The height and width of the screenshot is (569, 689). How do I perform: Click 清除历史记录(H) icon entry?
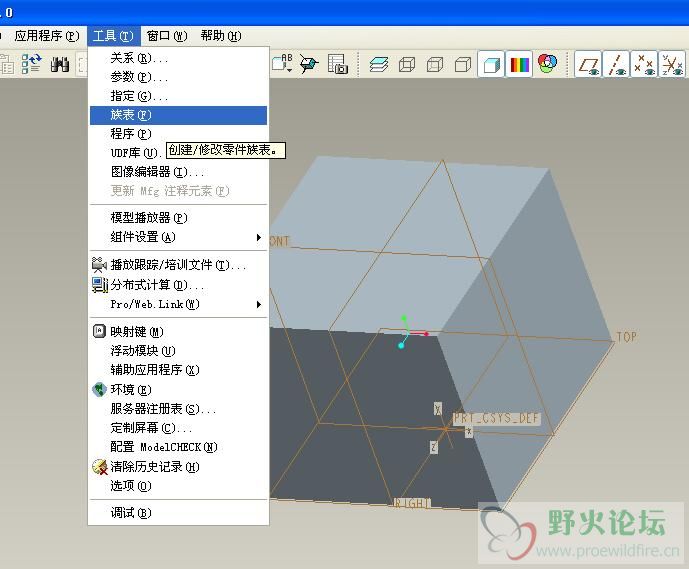point(178,467)
